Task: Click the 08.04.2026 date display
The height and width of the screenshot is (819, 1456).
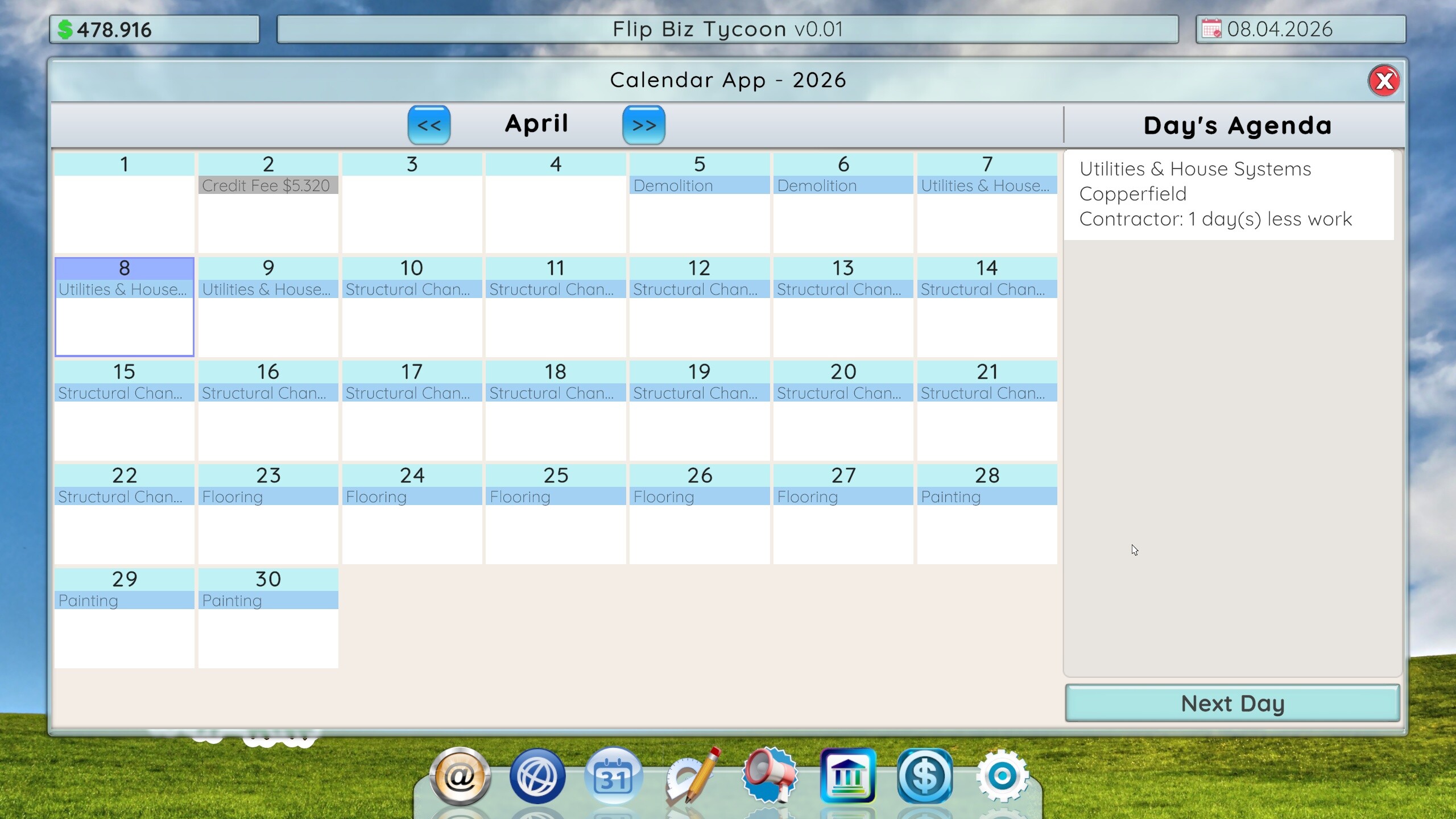Action: tap(1279, 29)
